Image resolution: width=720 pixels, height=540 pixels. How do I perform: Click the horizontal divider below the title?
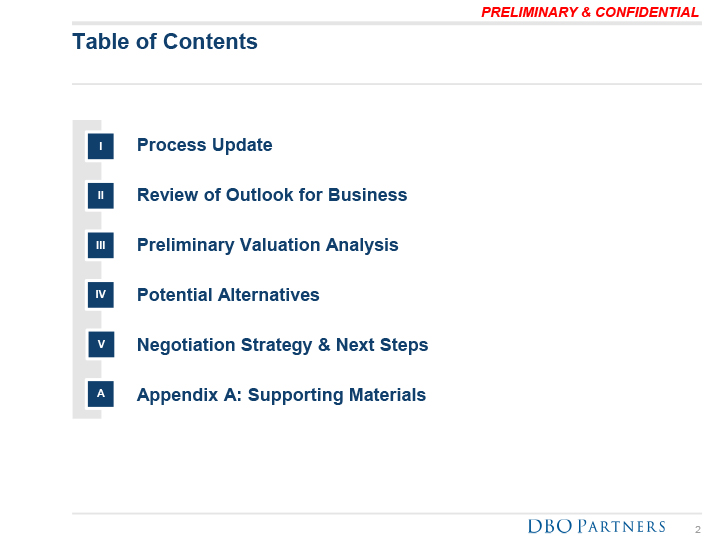(386, 84)
